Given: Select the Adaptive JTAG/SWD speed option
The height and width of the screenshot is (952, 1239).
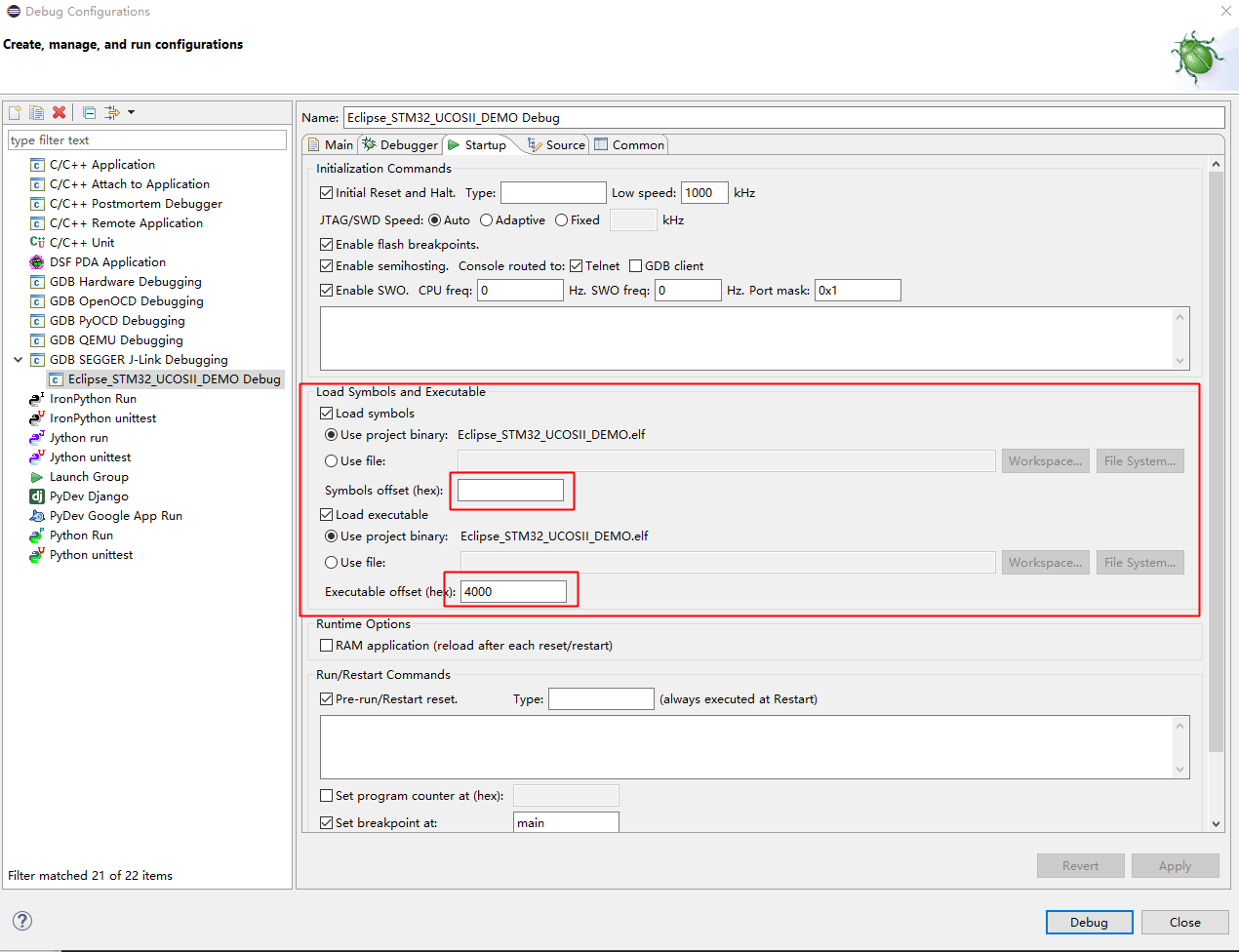Looking at the screenshot, I should click(486, 220).
